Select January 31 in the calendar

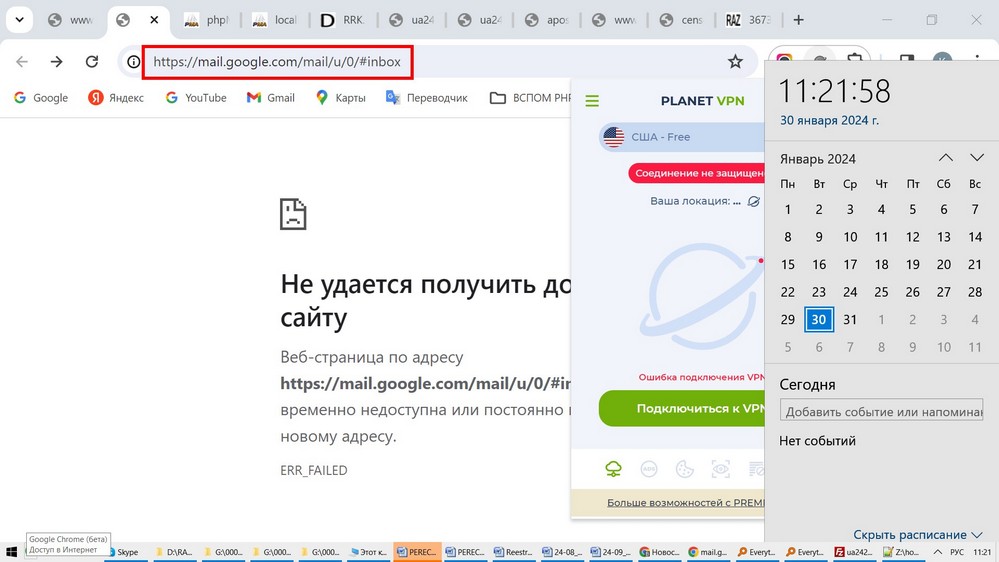(x=850, y=319)
